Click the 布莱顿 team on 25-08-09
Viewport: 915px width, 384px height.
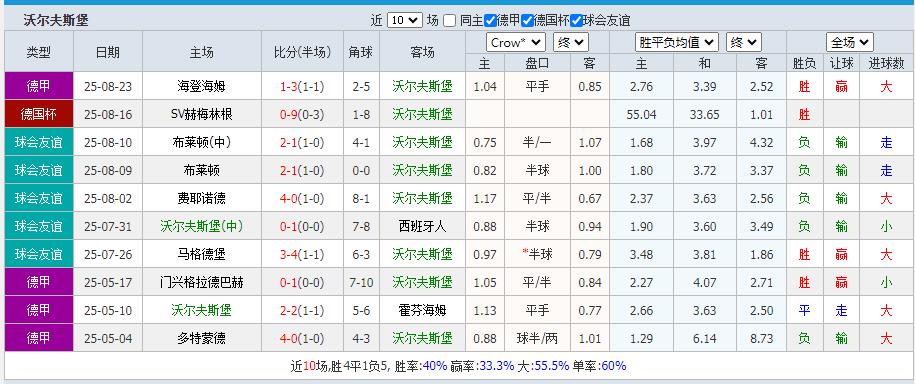click(201, 171)
